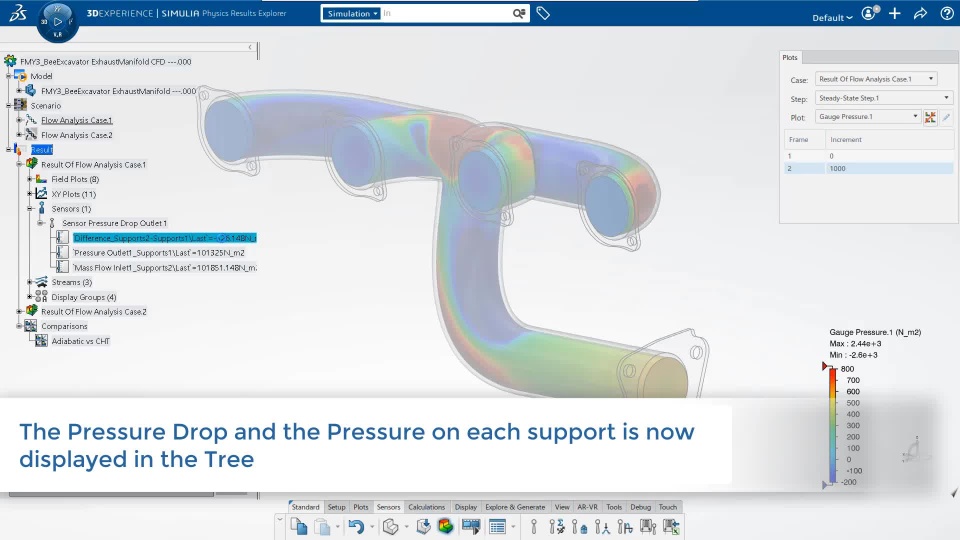Screen dimensions: 960x540
Task: Collapse the Sensors (1) node
Action: pos(30,209)
